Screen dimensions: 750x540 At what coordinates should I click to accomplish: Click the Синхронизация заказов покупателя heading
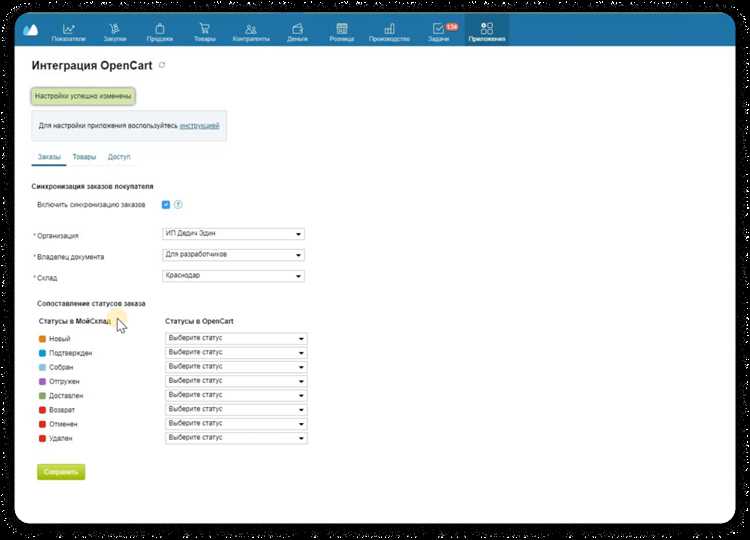click(x=92, y=187)
